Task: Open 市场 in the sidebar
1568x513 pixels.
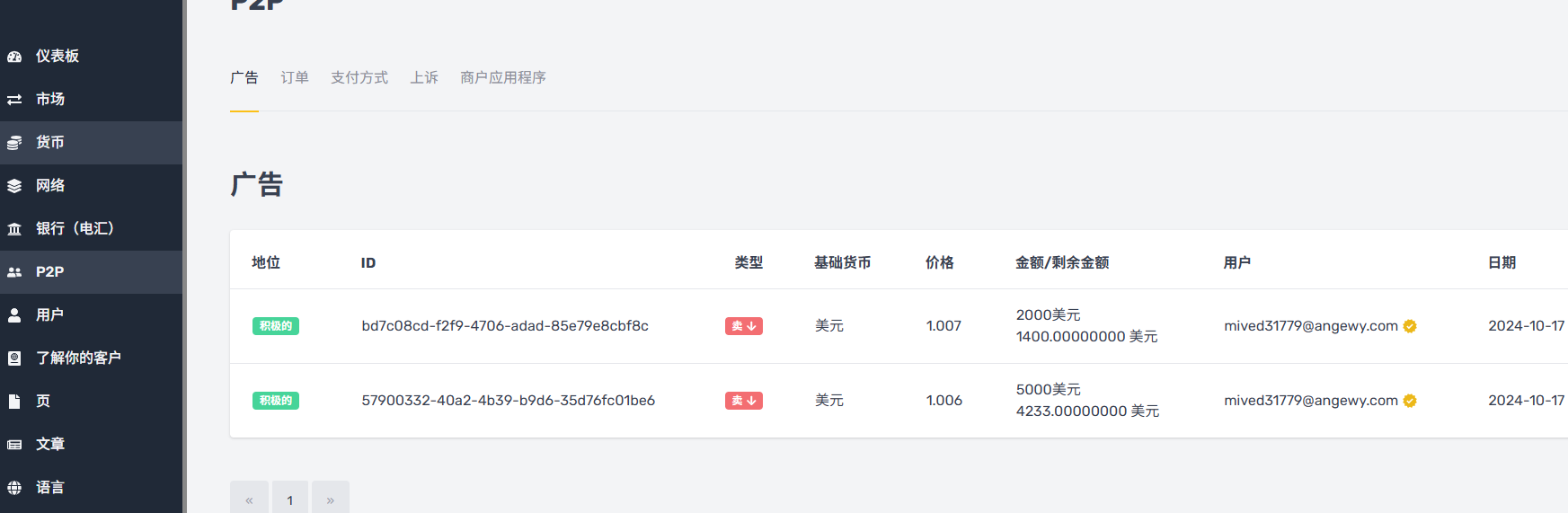Action: coord(91,99)
